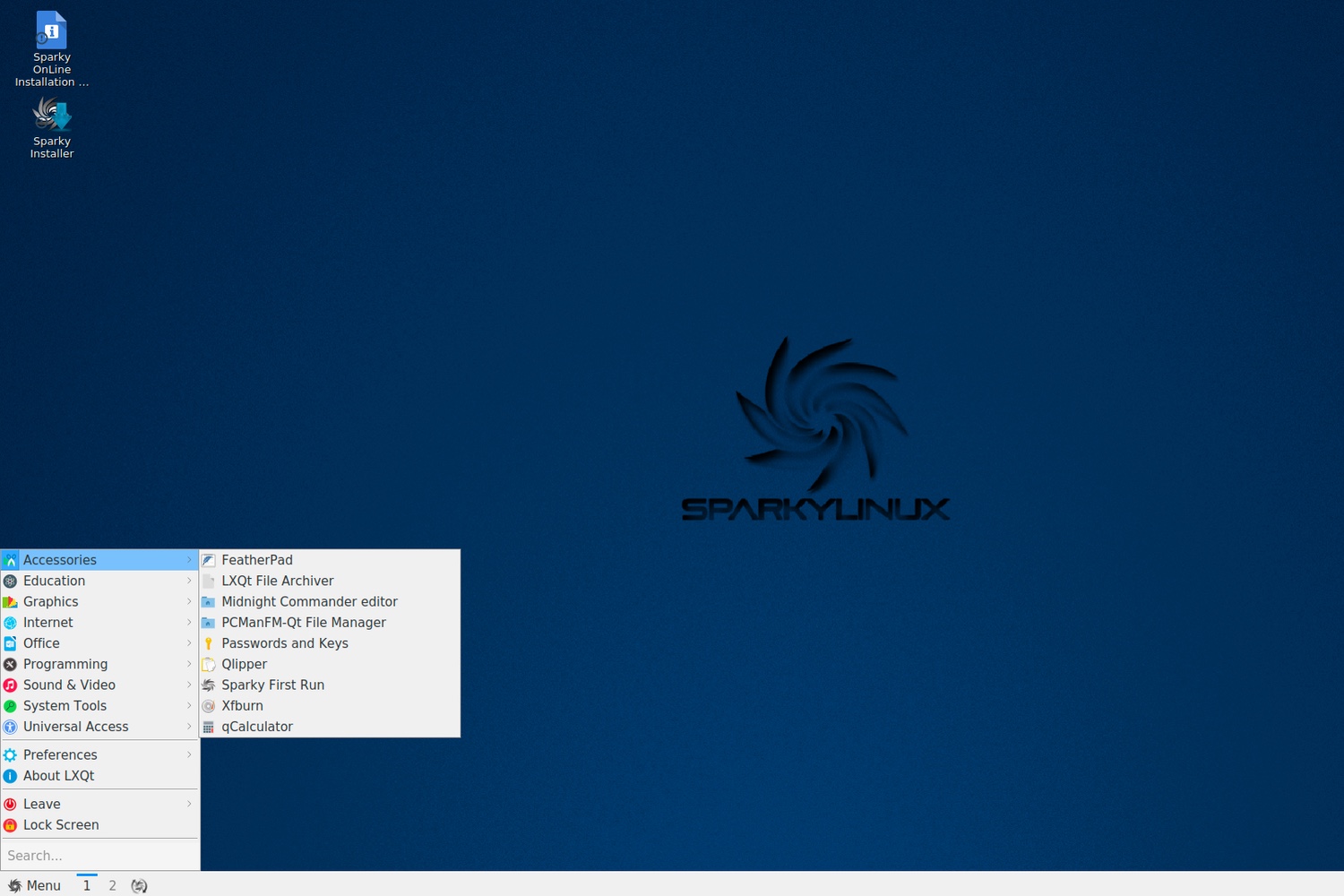The width and height of the screenshot is (1344, 896).
Task: Expand the Universal Access submenu arrow
Action: click(189, 727)
